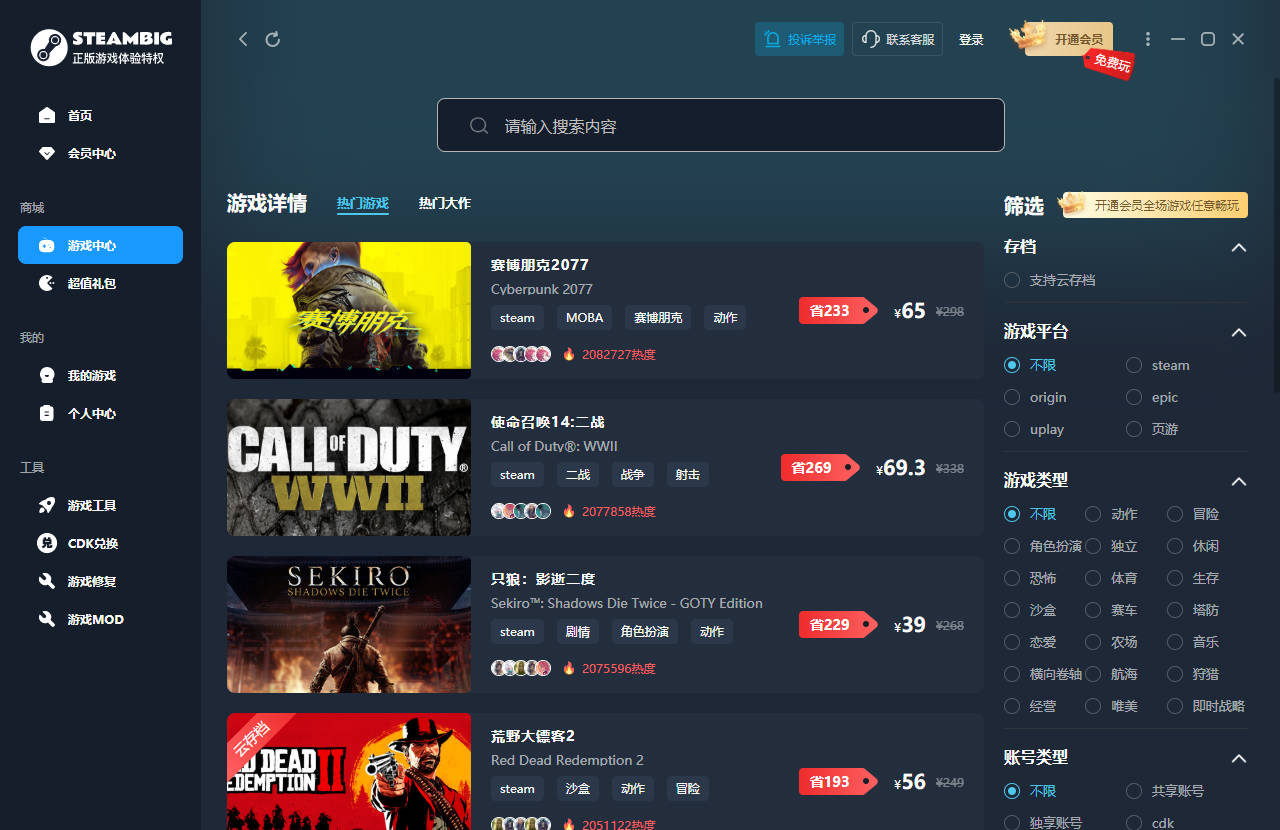Click the magnifier search icon
Viewport: 1280px width, 830px height.
pos(479,126)
